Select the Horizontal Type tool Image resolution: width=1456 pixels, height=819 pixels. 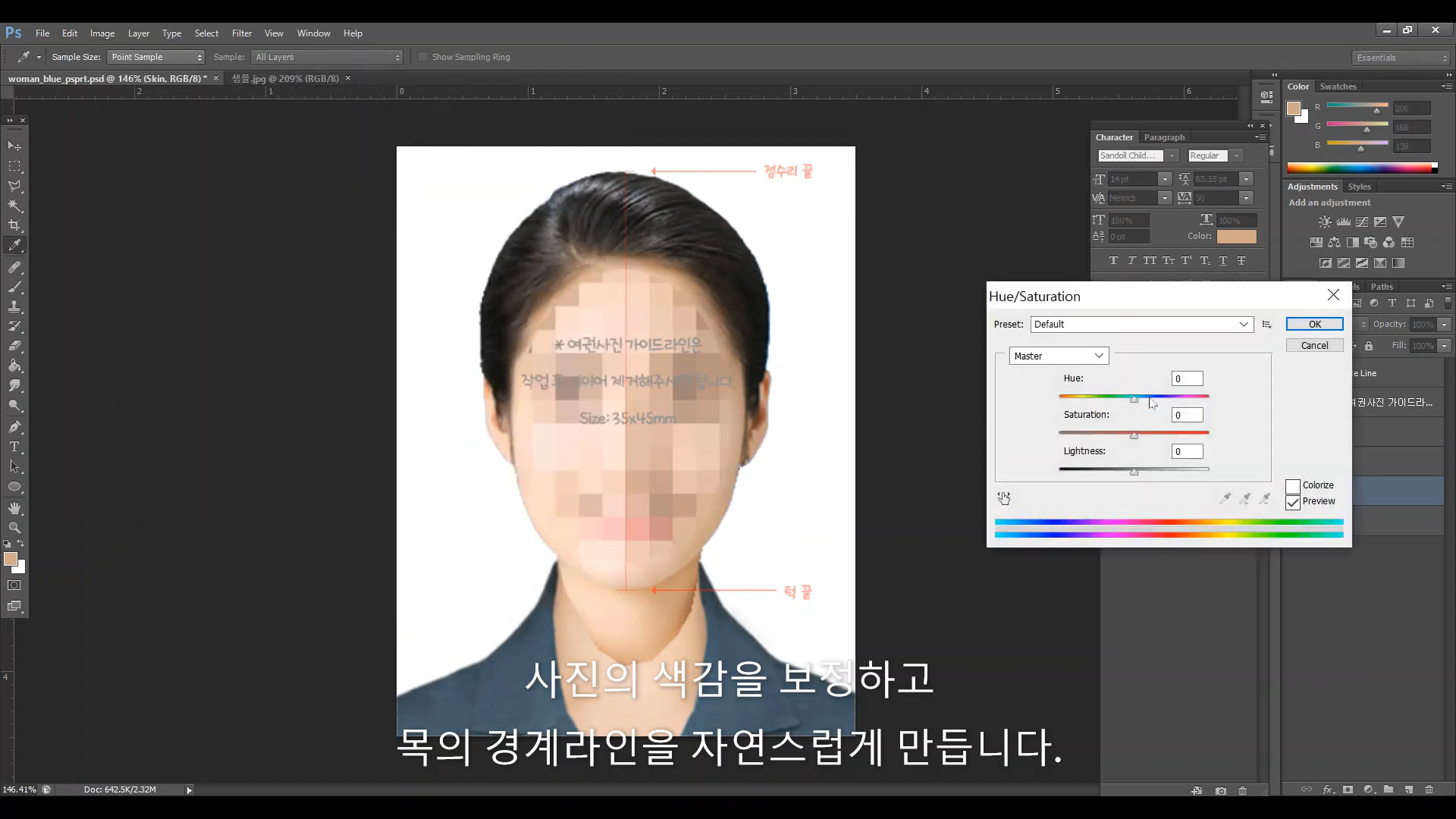14,447
